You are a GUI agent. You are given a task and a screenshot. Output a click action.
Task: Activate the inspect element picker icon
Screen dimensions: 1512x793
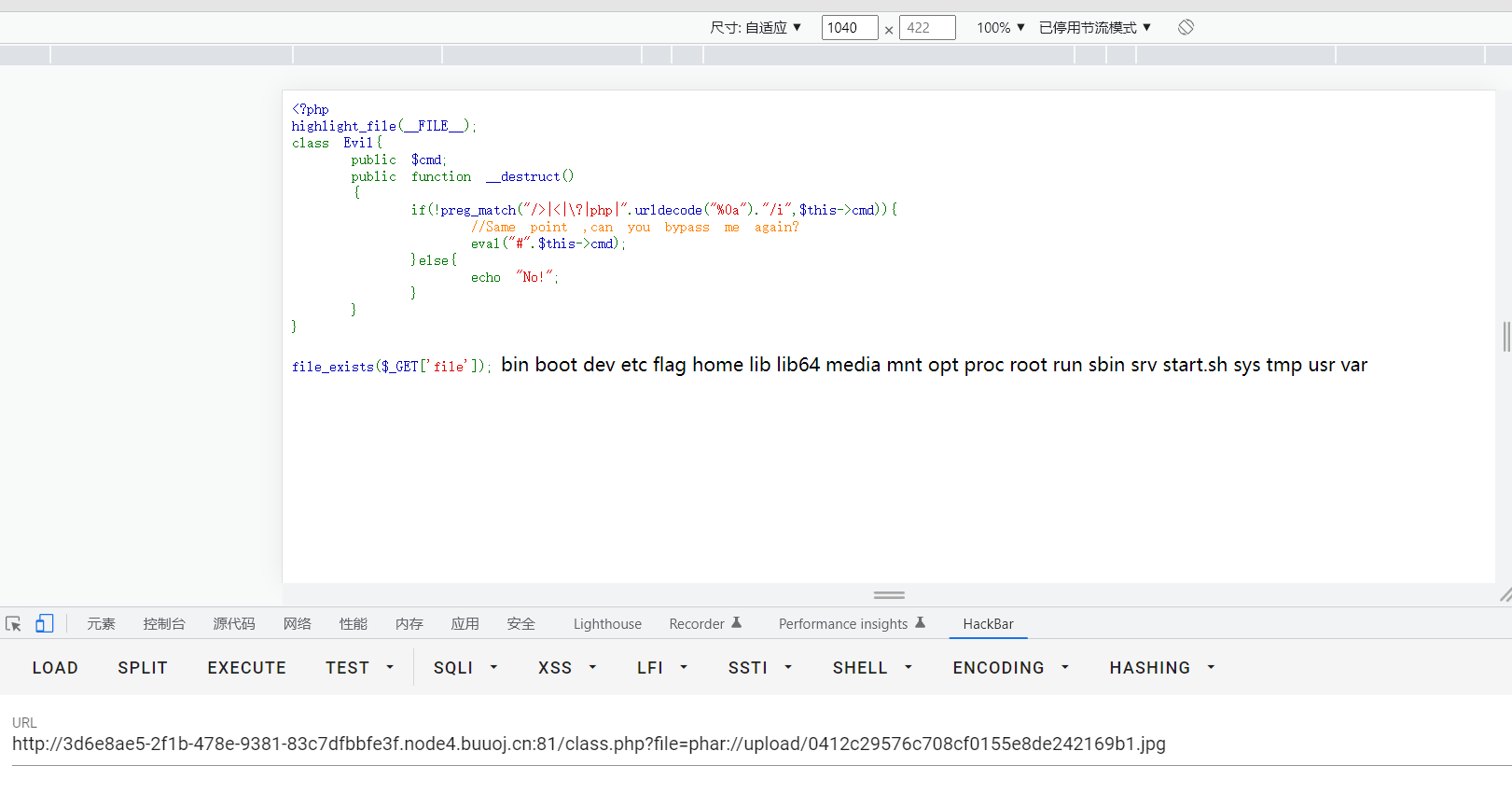[13, 624]
